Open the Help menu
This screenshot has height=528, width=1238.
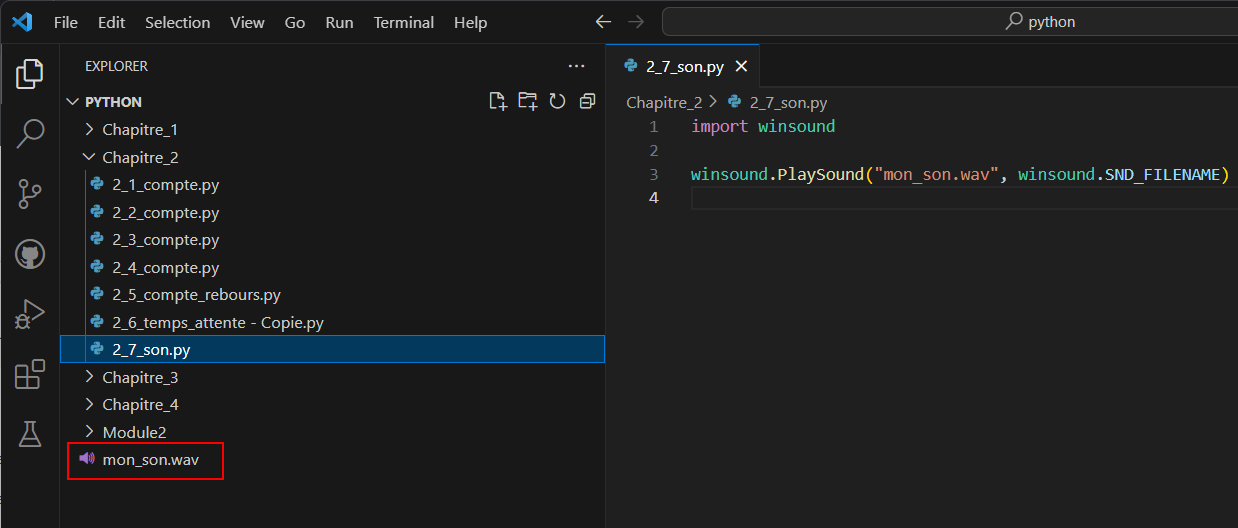pyautogui.click(x=470, y=22)
